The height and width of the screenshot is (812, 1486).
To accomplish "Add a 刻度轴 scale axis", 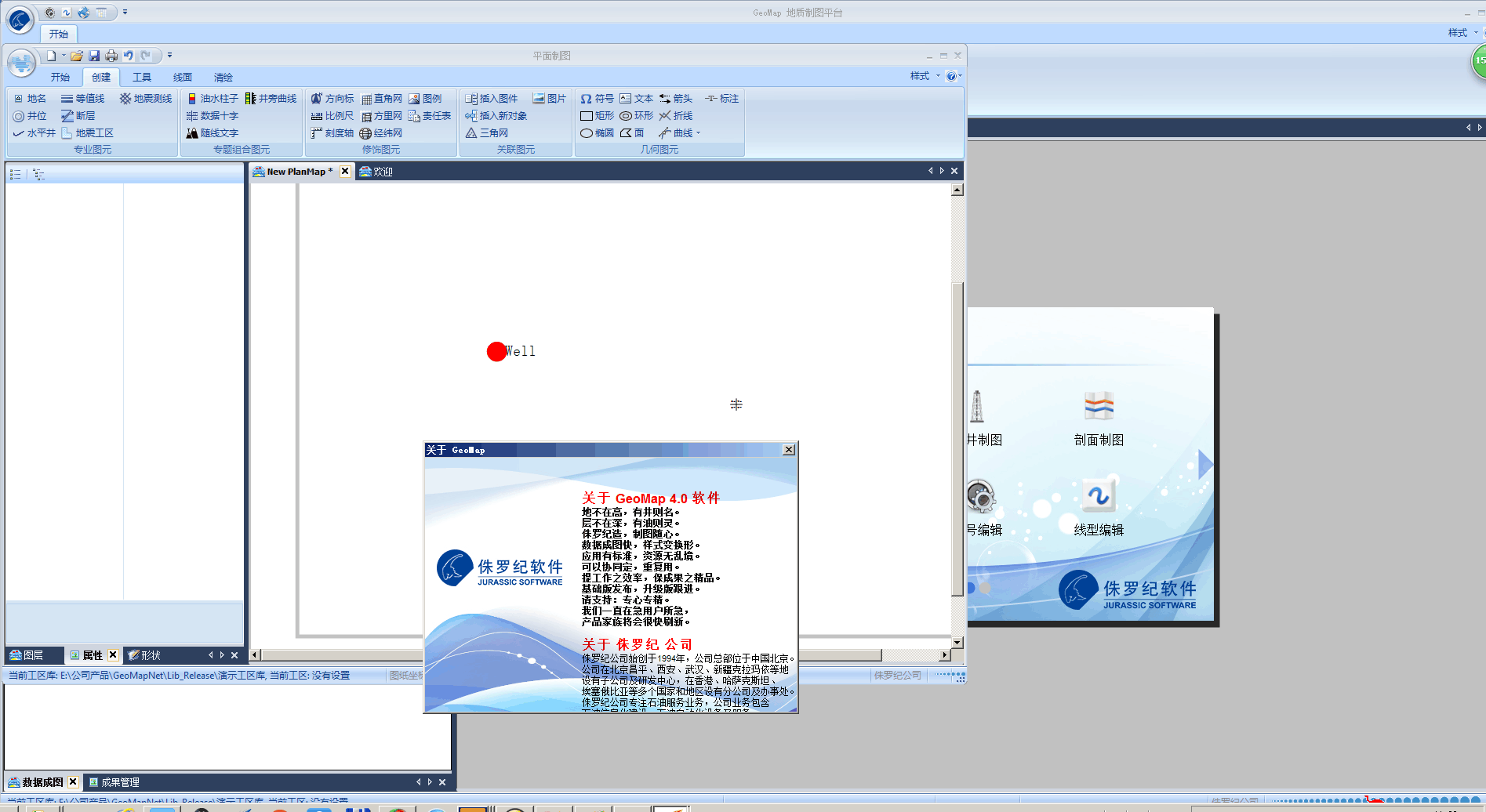I will (x=332, y=133).
